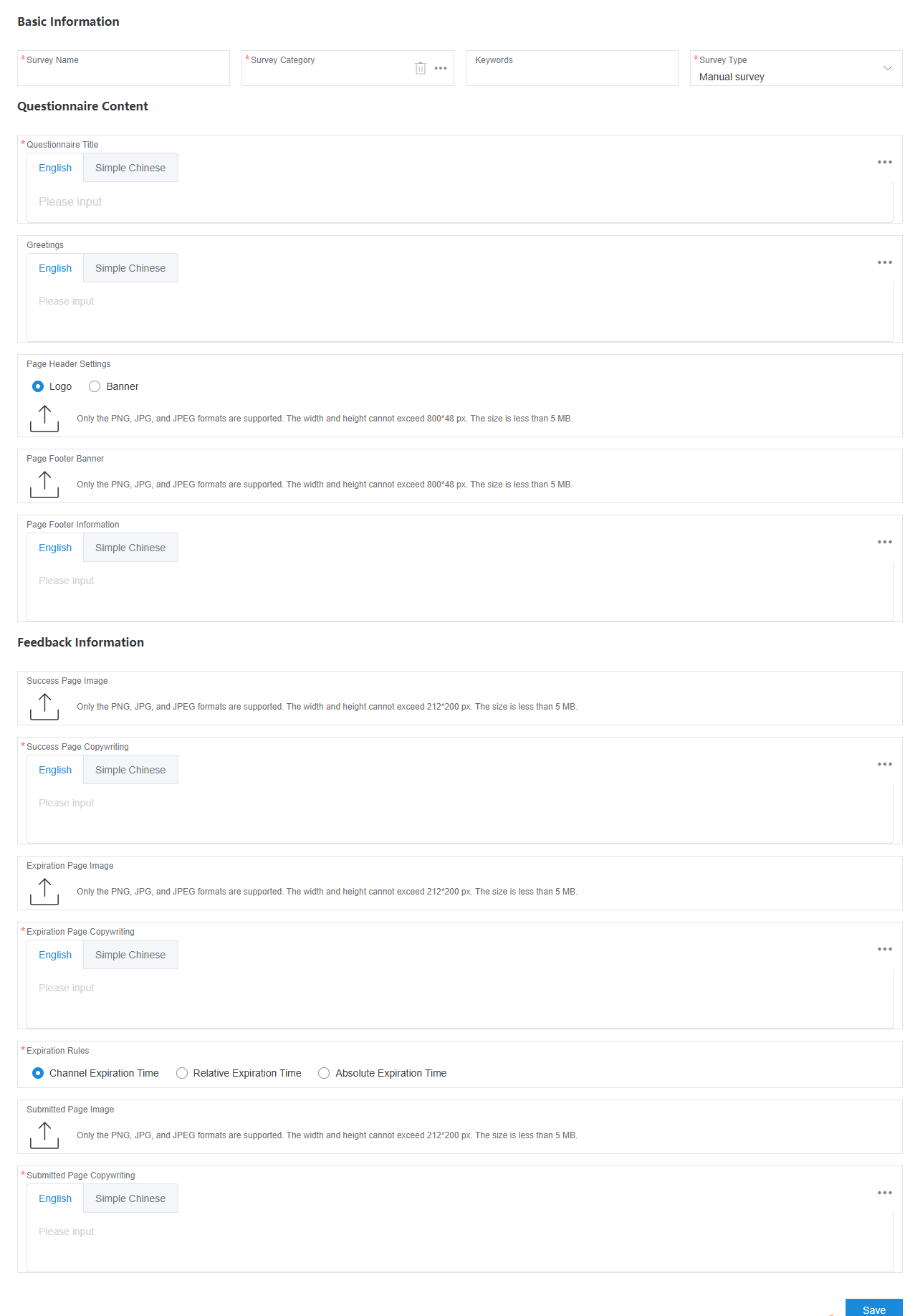Click the trash icon in Survey Category
Viewport: 905px width, 1316px height.
click(421, 68)
